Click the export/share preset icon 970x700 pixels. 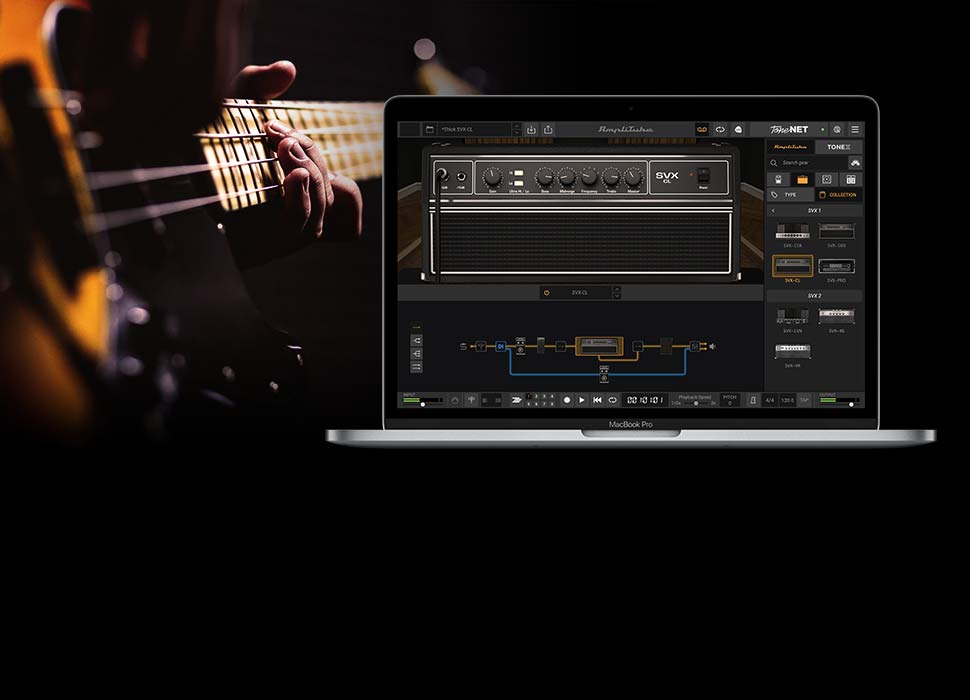(x=548, y=130)
